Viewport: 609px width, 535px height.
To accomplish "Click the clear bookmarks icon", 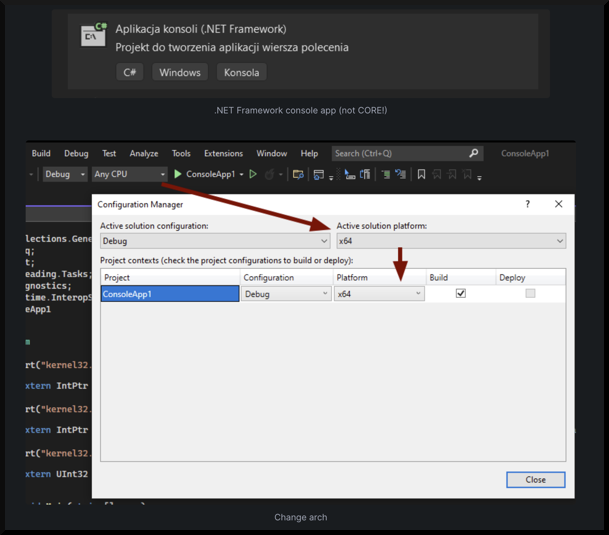I will [467, 174].
